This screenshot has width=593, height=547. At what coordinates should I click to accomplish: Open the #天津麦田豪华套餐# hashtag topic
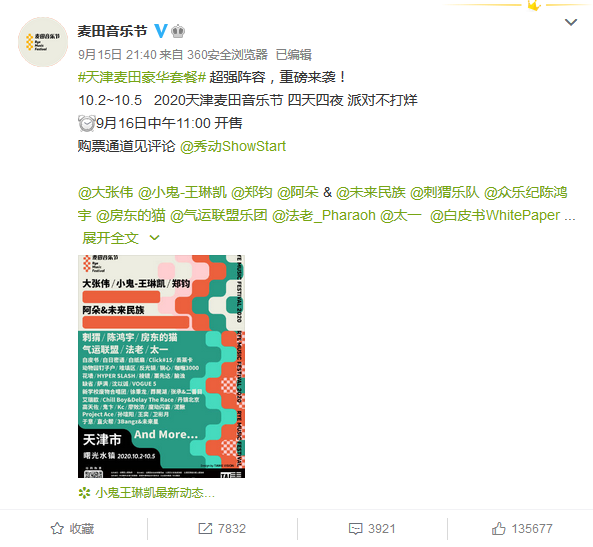point(142,77)
